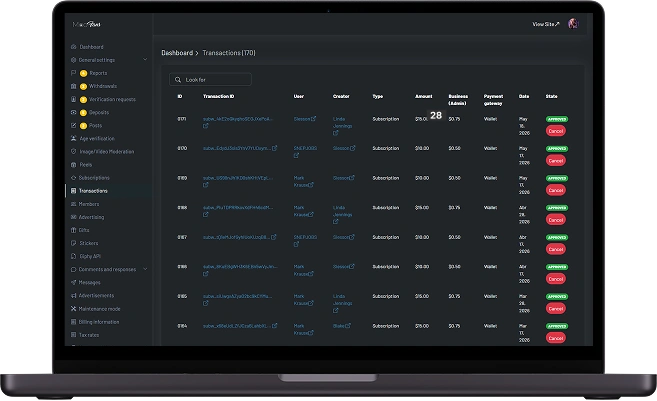Image resolution: width=657 pixels, height=401 pixels.
Task: Go to Dashboard via the breadcrumb
Action: click(177, 53)
